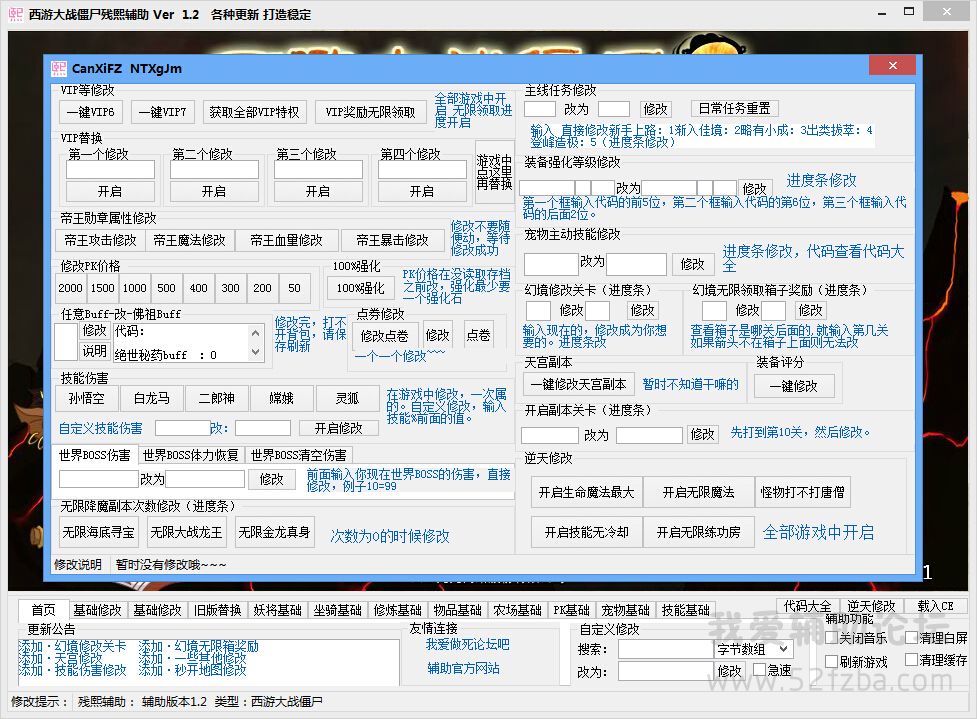This screenshot has height=719, width=977.
Task: Open the 字节数组 dropdown
Action: (755, 649)
